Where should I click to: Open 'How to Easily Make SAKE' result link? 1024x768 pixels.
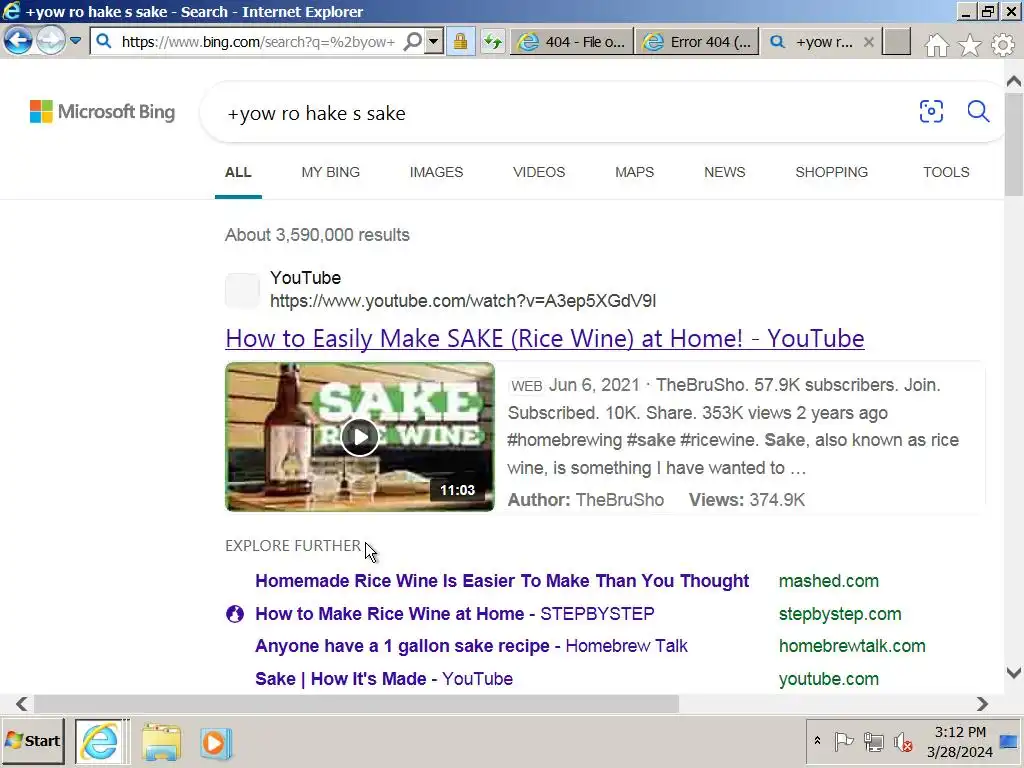point(545,339)
